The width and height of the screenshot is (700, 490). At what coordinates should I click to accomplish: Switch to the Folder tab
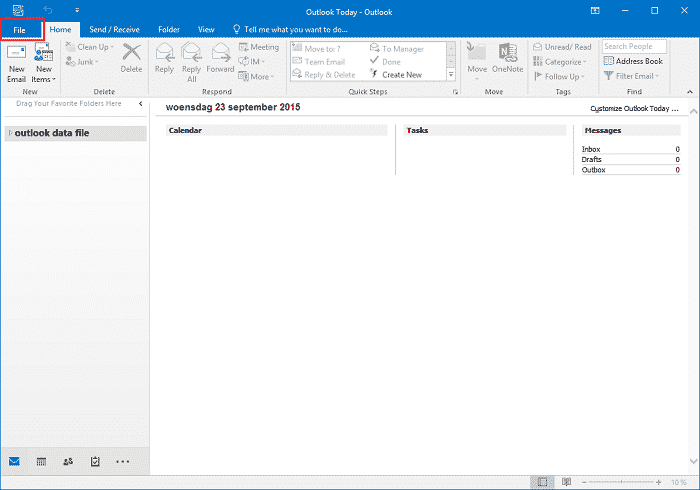169,29
